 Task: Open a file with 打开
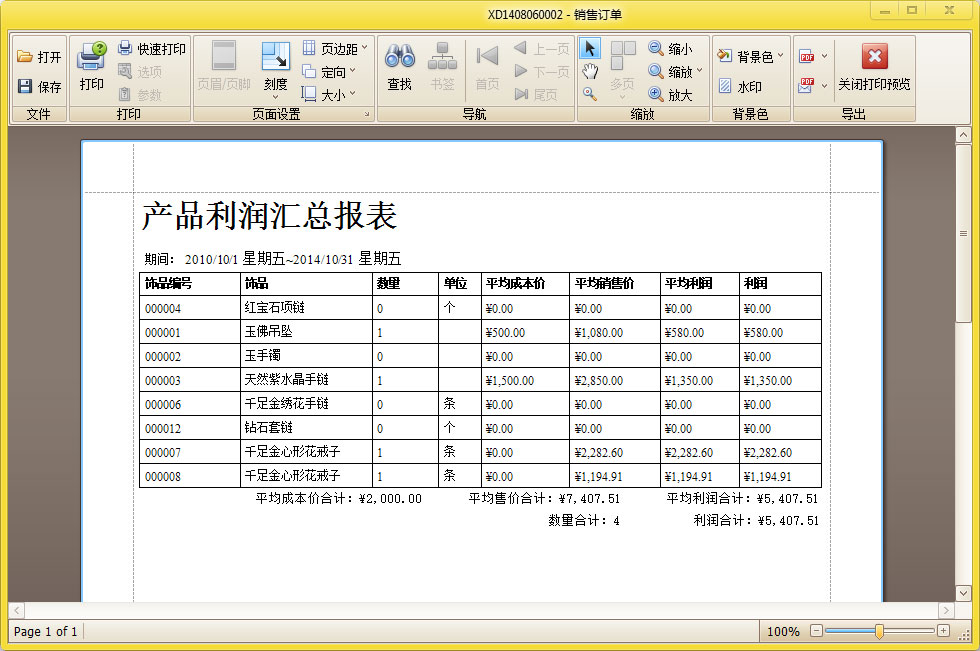point(39,57)
